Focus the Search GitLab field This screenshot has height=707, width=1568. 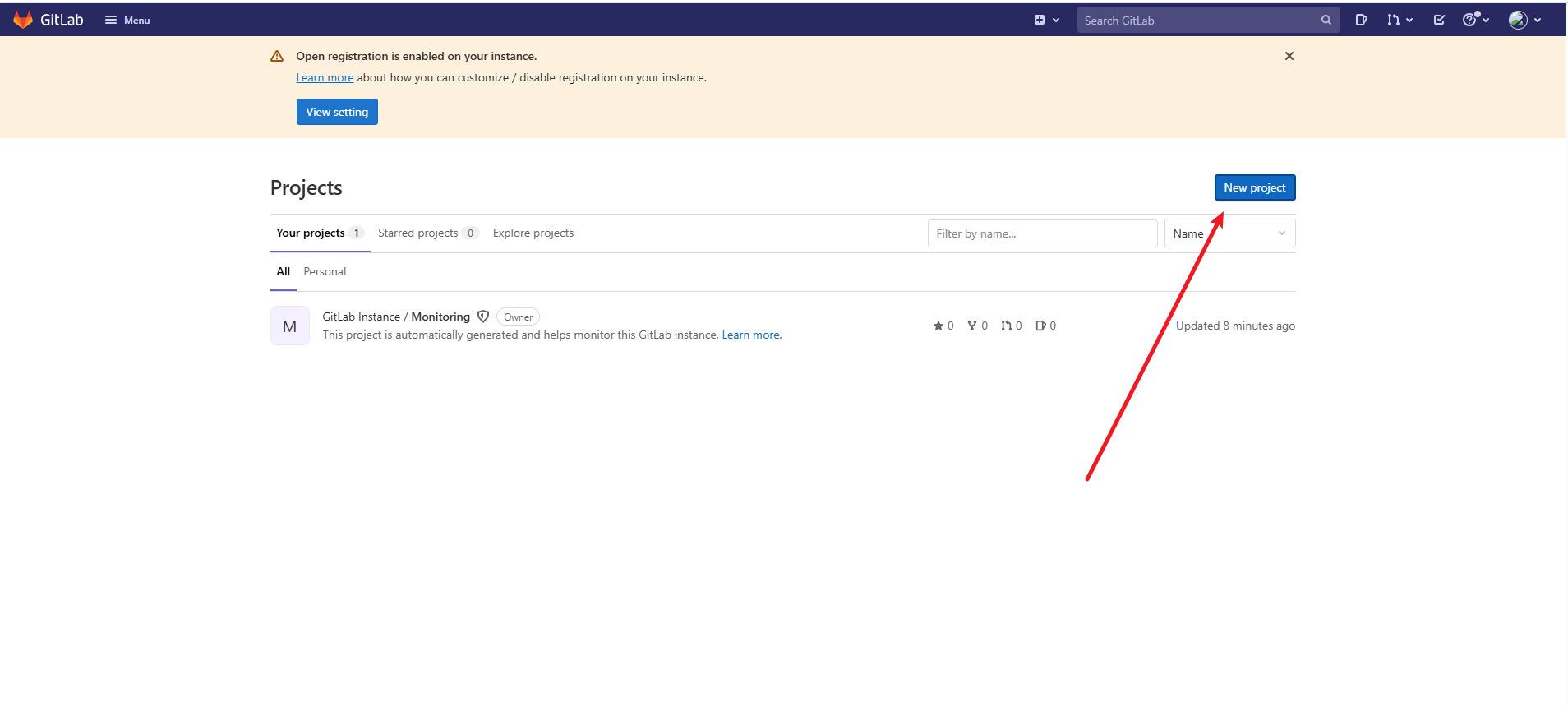pyautogui.click(x=1208, y=20)
